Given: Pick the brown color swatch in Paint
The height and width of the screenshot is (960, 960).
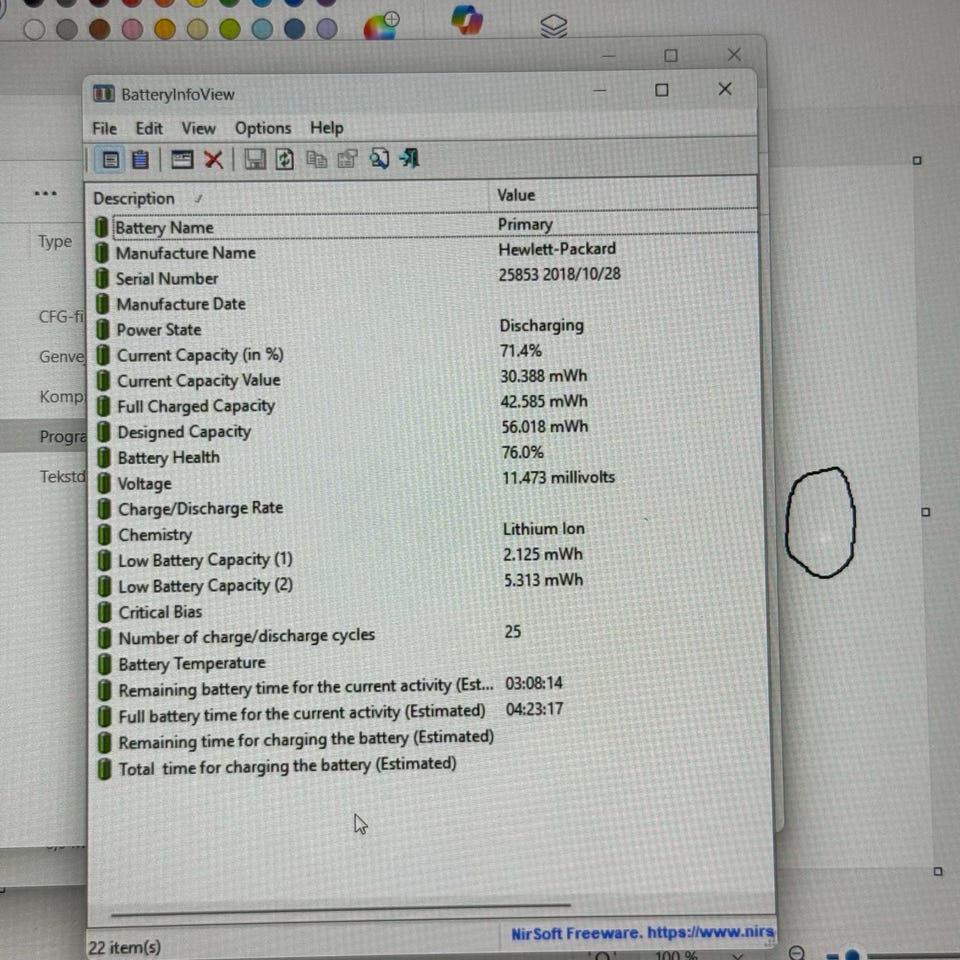Looking at the screenshot, I should tap(99, 29).
